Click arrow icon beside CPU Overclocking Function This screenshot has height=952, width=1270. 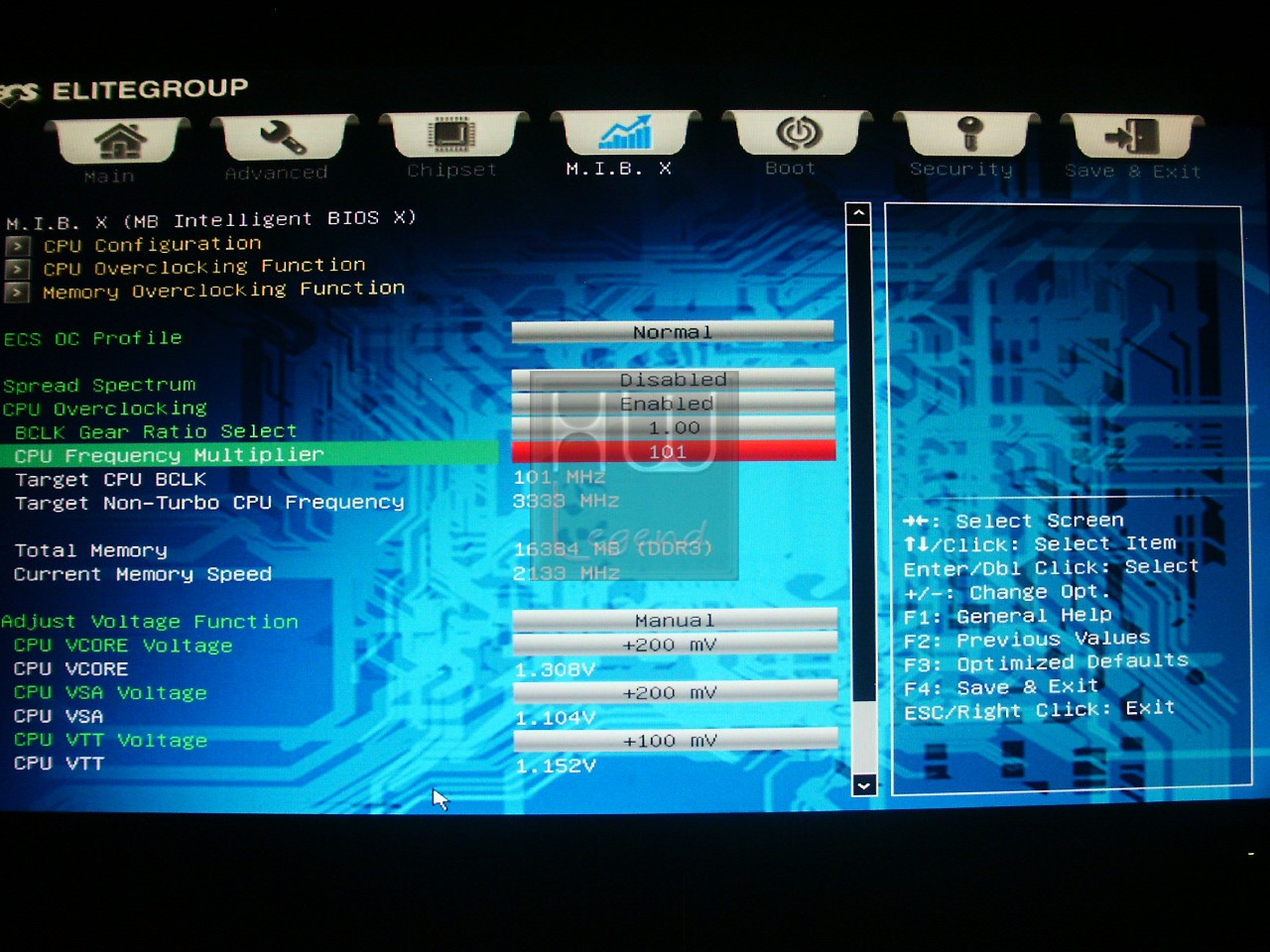tap(17, 269)
